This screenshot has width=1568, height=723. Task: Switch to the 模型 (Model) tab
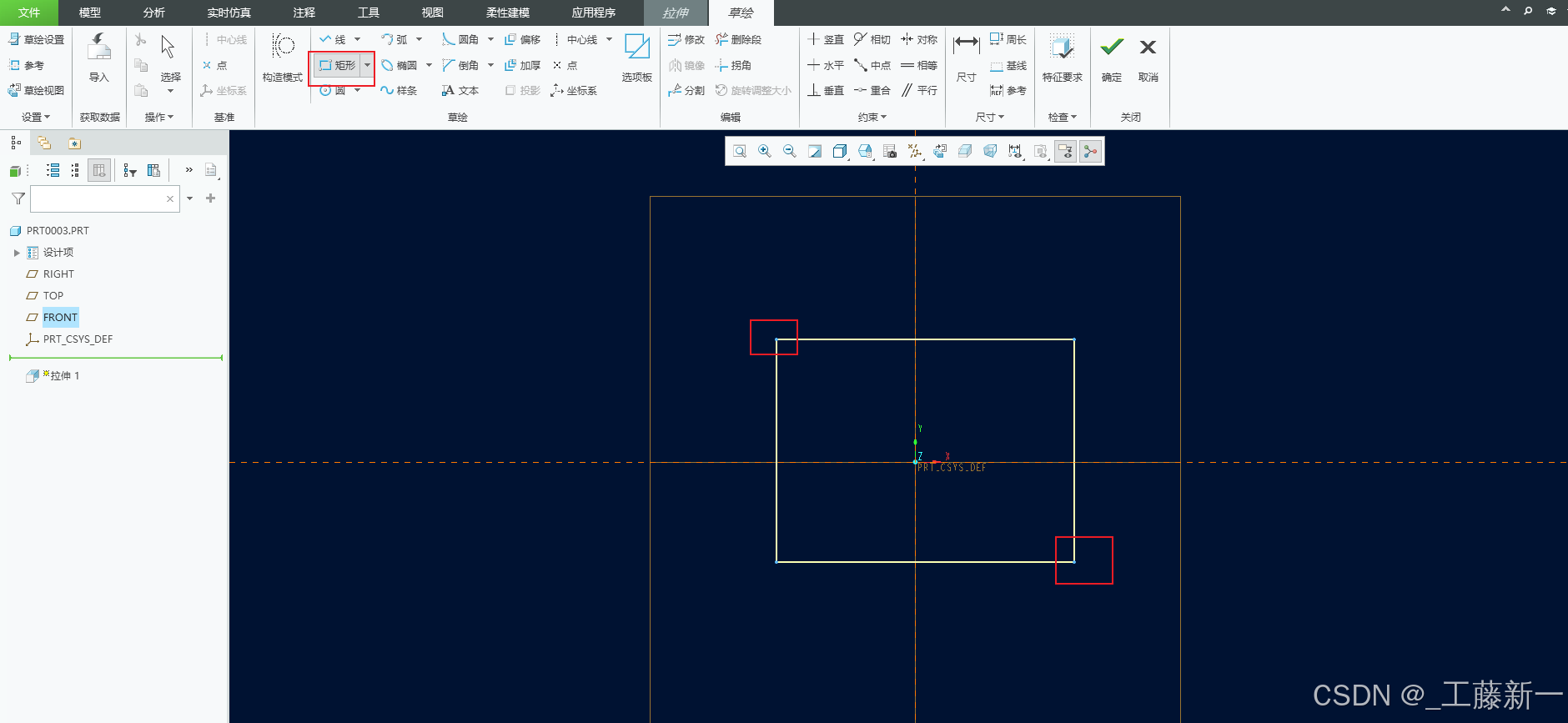(90, 13)
